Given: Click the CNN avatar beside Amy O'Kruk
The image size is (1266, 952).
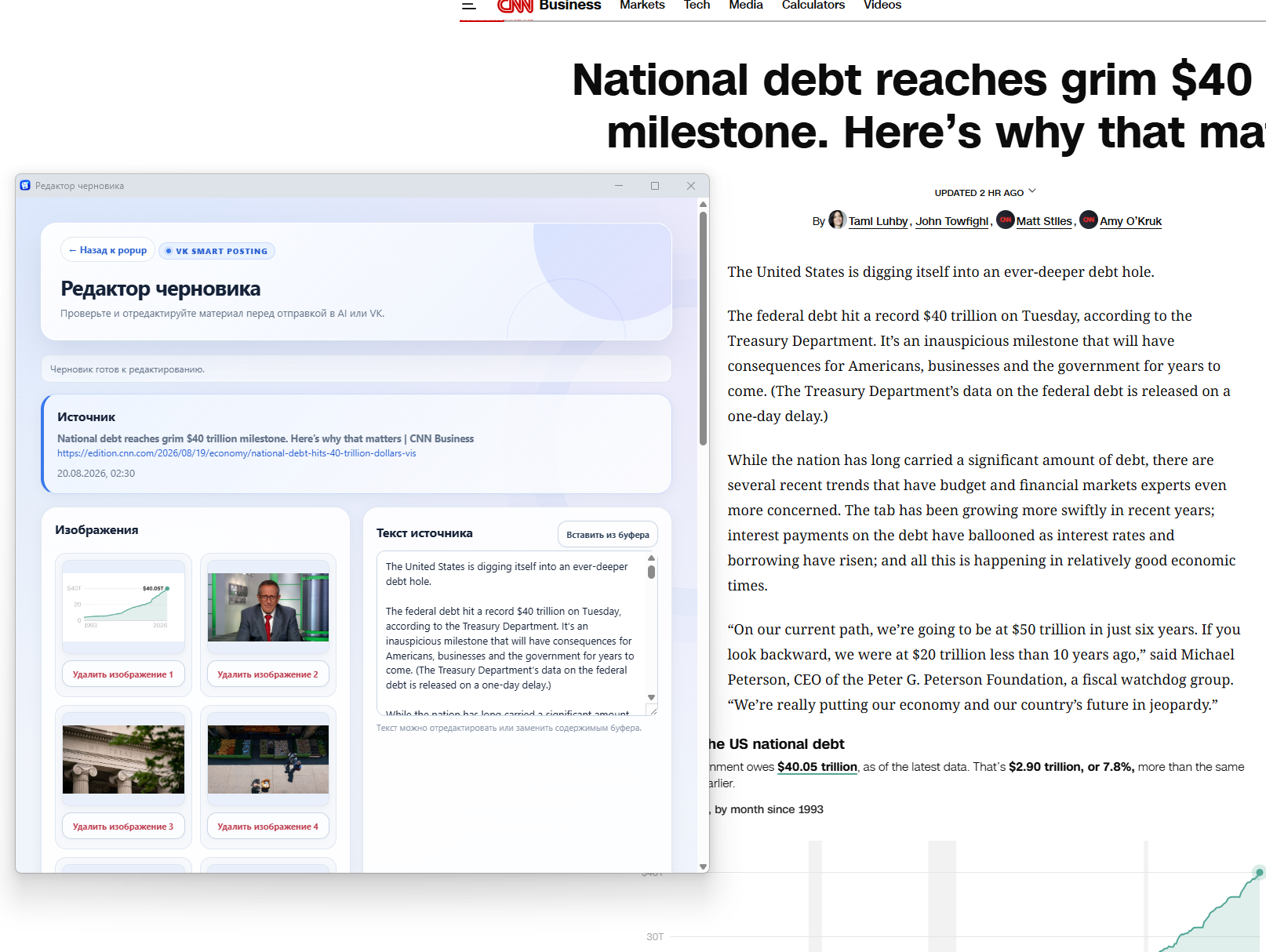Looking at the screenshot, I should click(x=1089, y=220).
